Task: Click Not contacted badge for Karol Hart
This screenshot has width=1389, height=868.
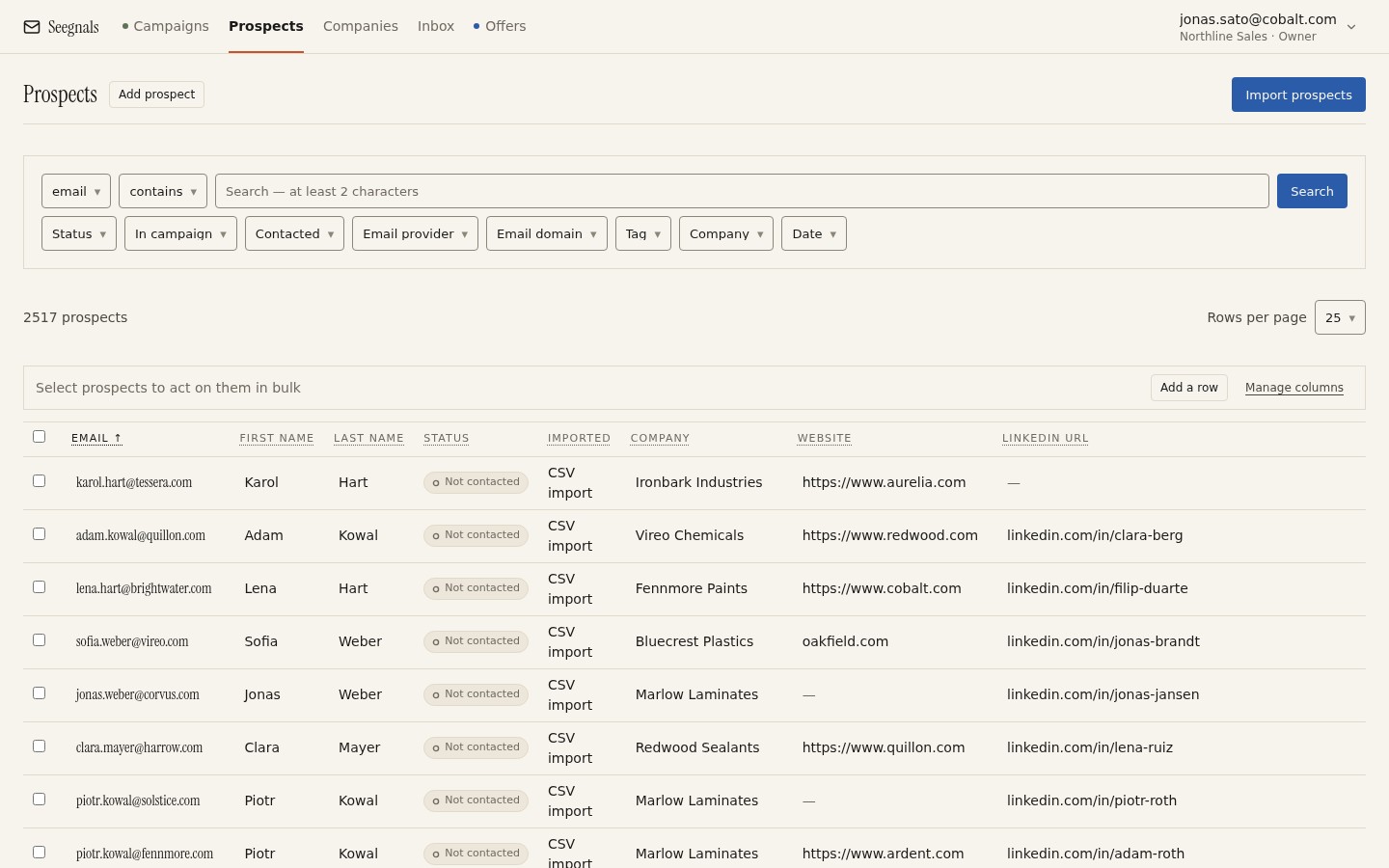Action: (476, 482)
